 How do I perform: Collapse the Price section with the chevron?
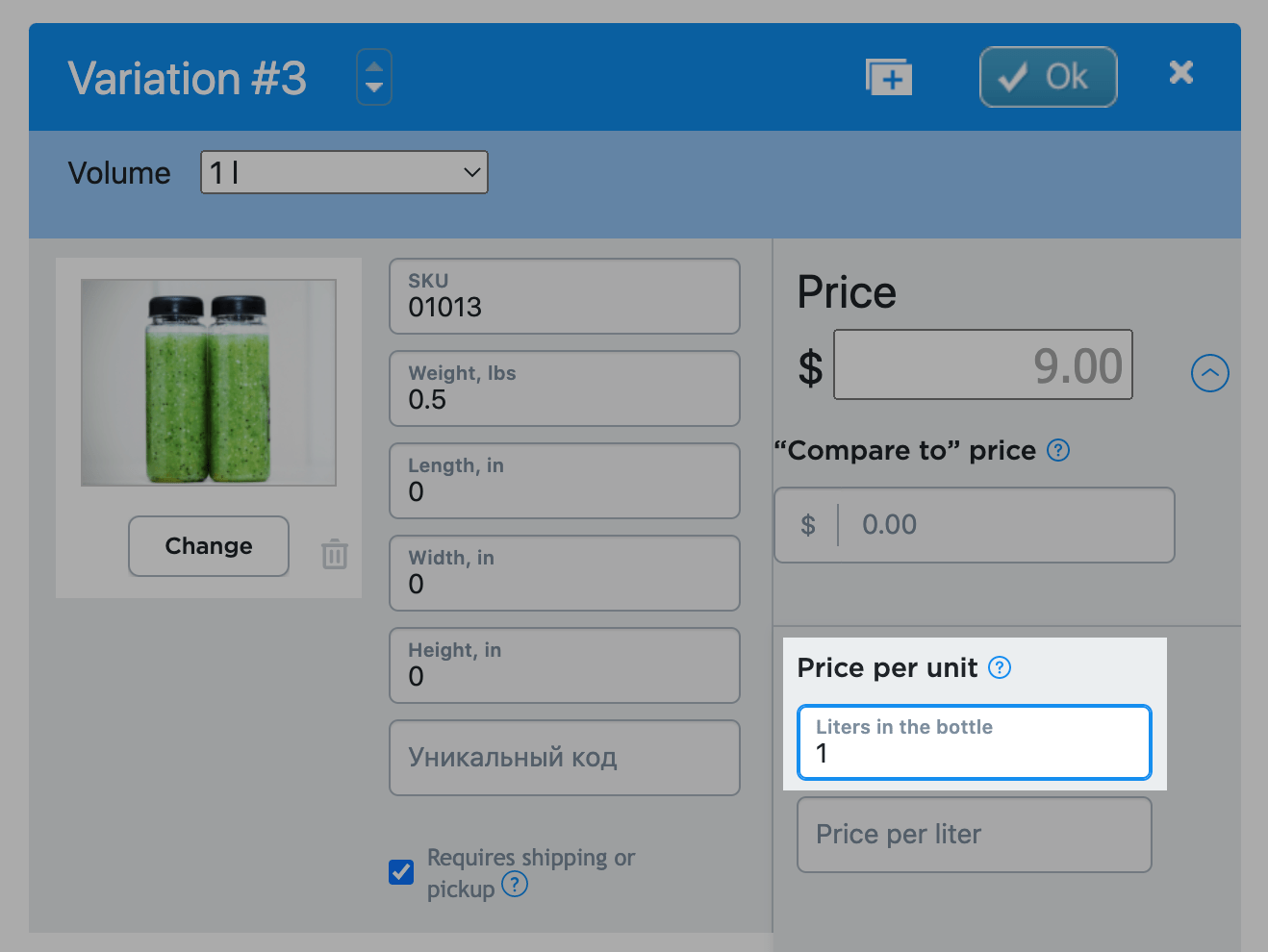pyautogui.click(x=1209, y=373)
